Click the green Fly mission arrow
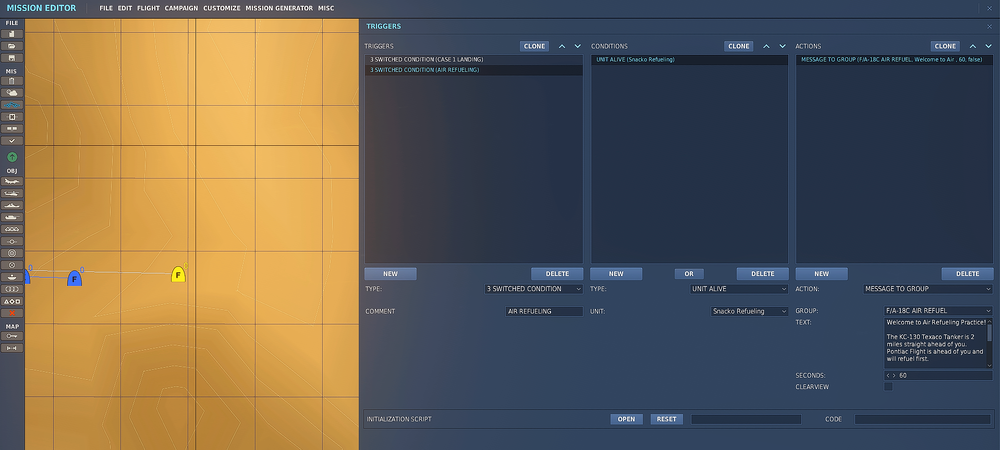The height and width of the screenshot is (450, 1000). (x=12, y=157)
